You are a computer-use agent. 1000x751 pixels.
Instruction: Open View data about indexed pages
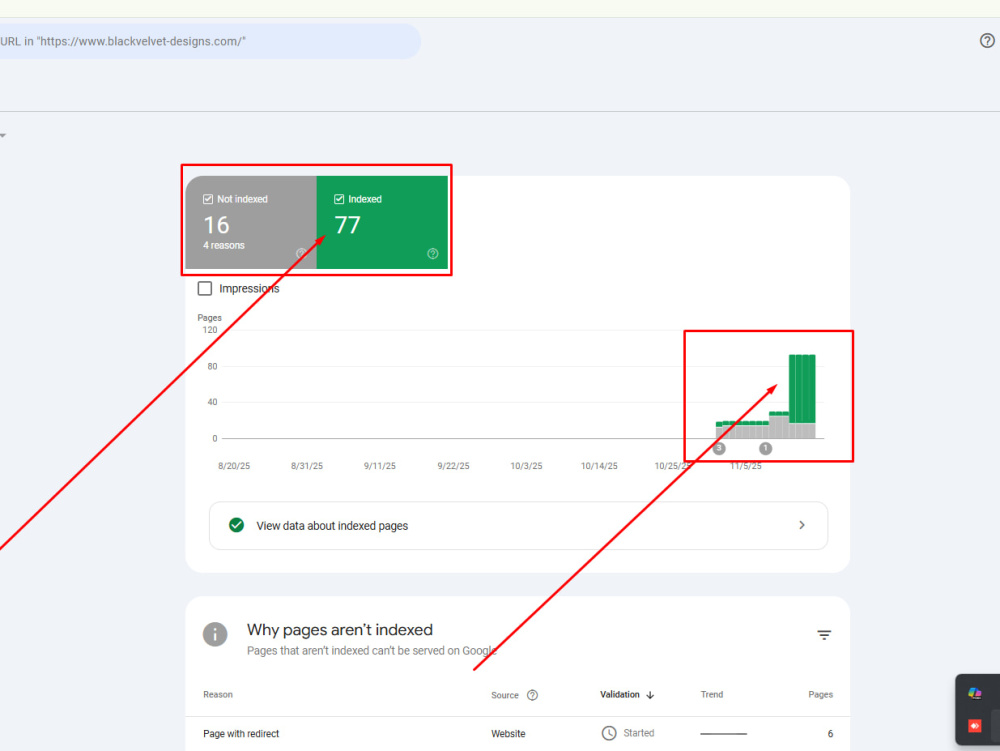(x=518, y=525)
